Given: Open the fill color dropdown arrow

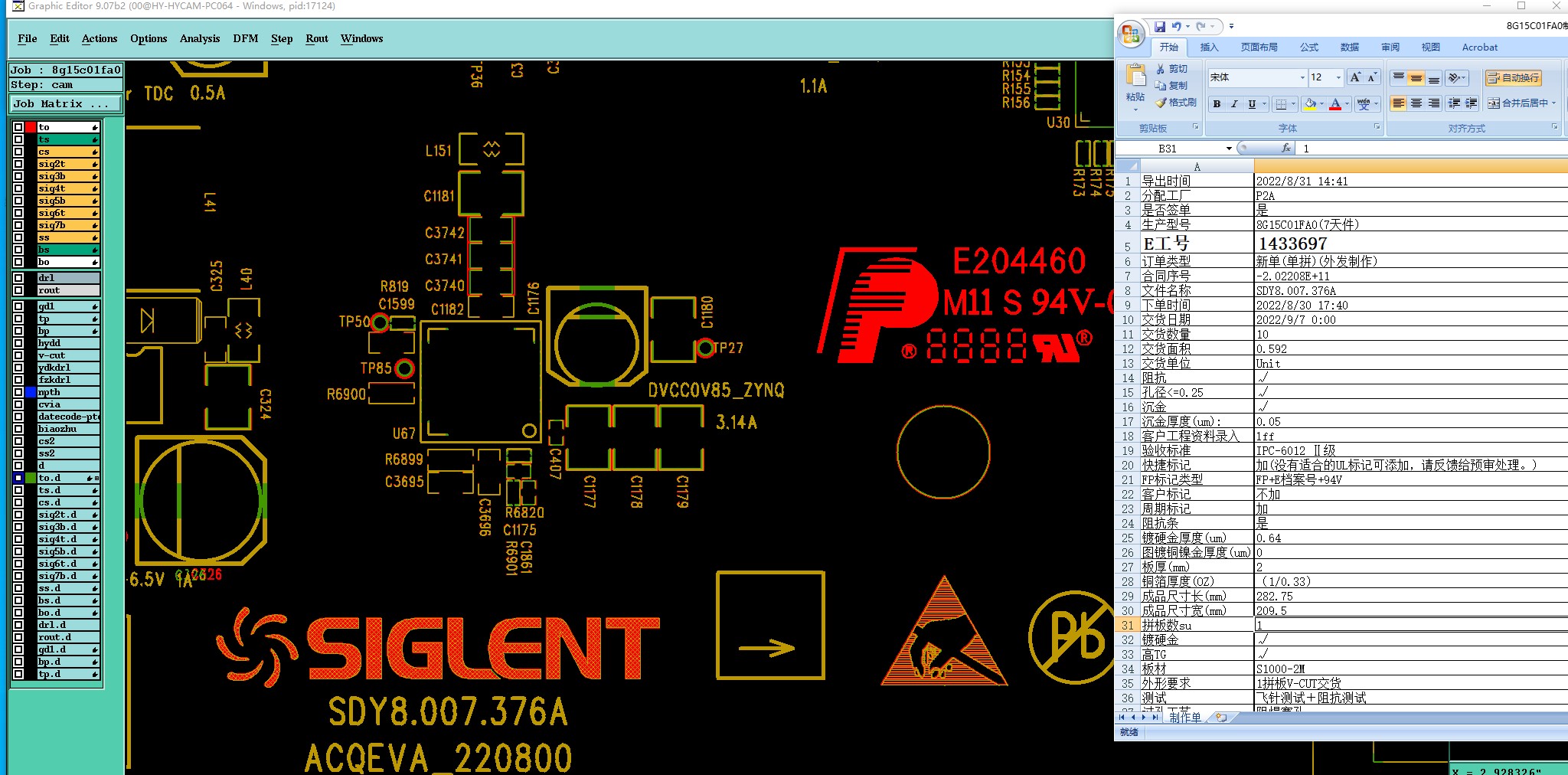Looking at the screenshot, I should point(1322,103).
